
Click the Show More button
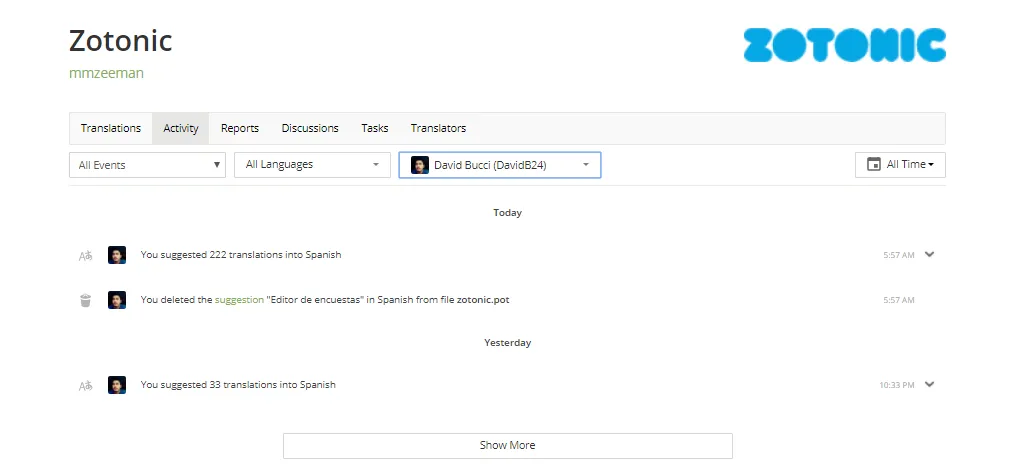coord(507,445)
